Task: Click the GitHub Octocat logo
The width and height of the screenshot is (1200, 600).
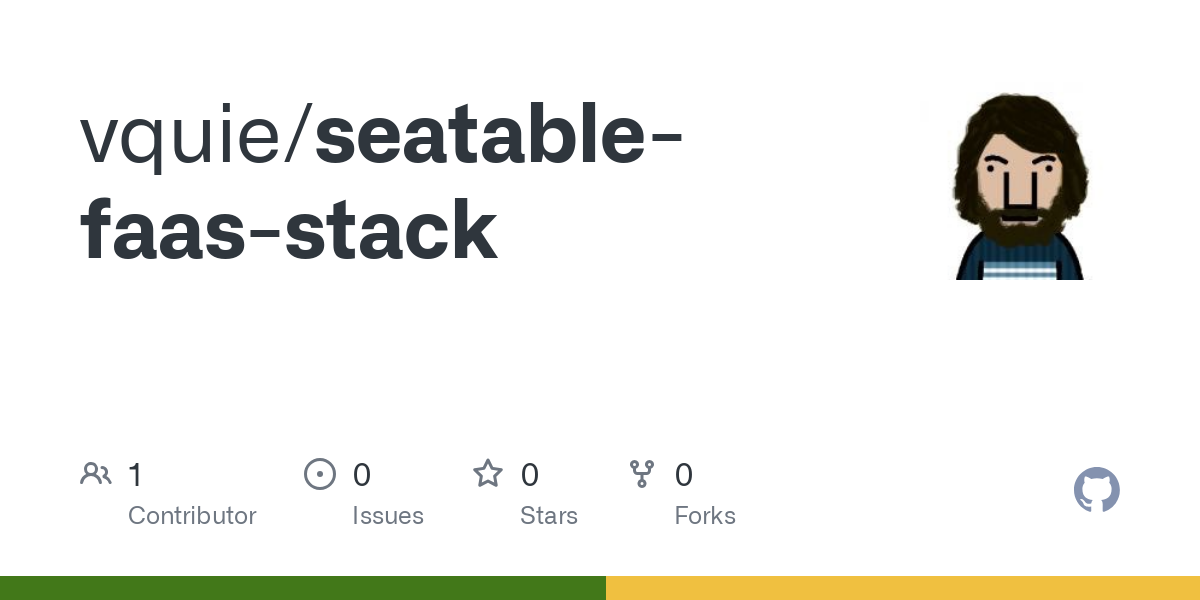Action: click(1096, 490)
